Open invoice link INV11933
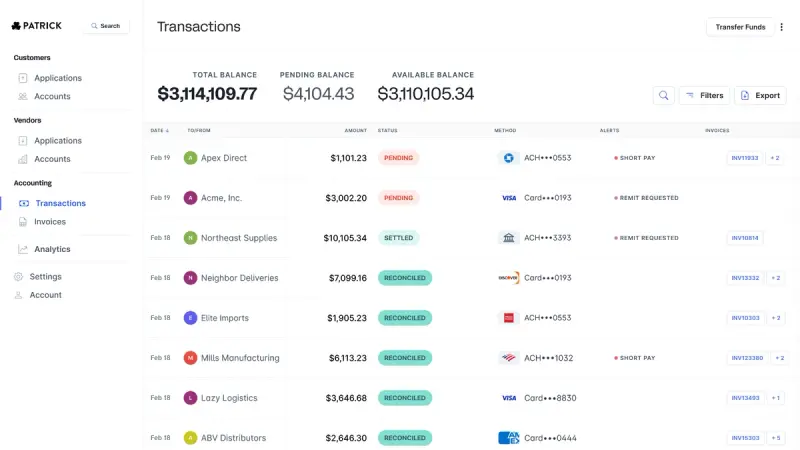The width and height of the screenshot is (800, 450). coord(745,158)
